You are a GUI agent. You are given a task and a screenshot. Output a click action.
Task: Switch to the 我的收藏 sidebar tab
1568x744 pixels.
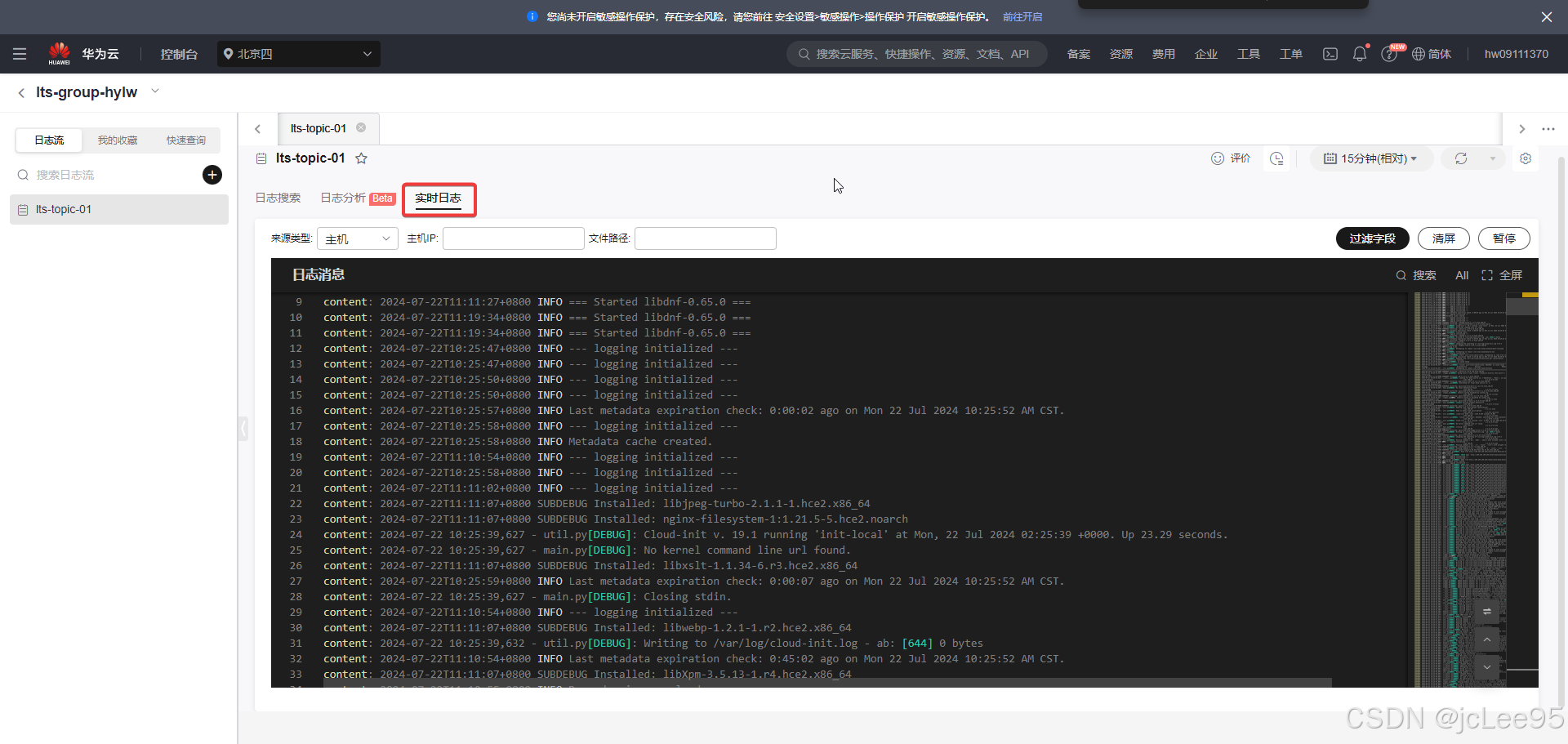118,140
